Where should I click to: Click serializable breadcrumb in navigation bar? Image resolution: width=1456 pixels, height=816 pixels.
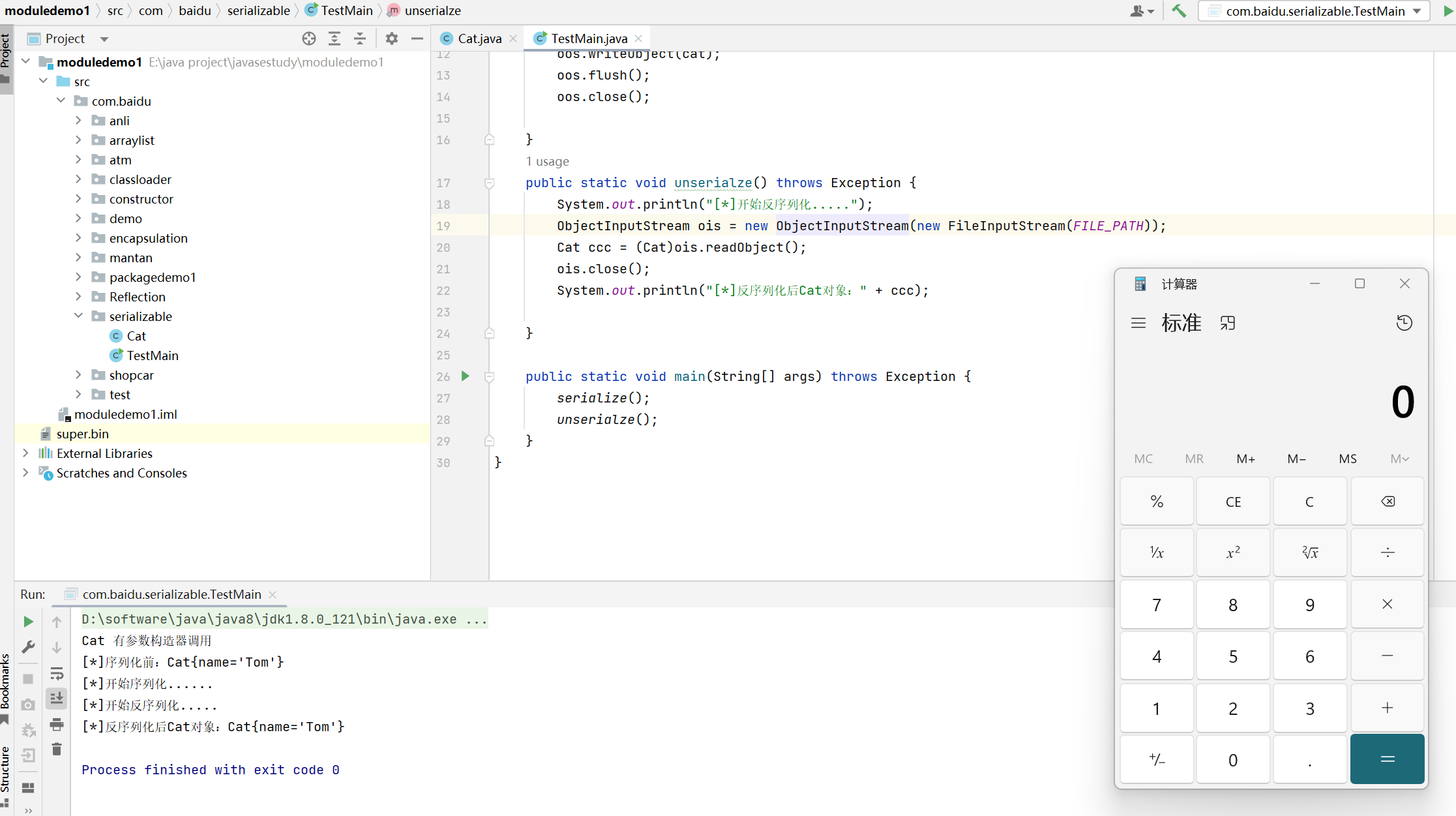(259, 10)
